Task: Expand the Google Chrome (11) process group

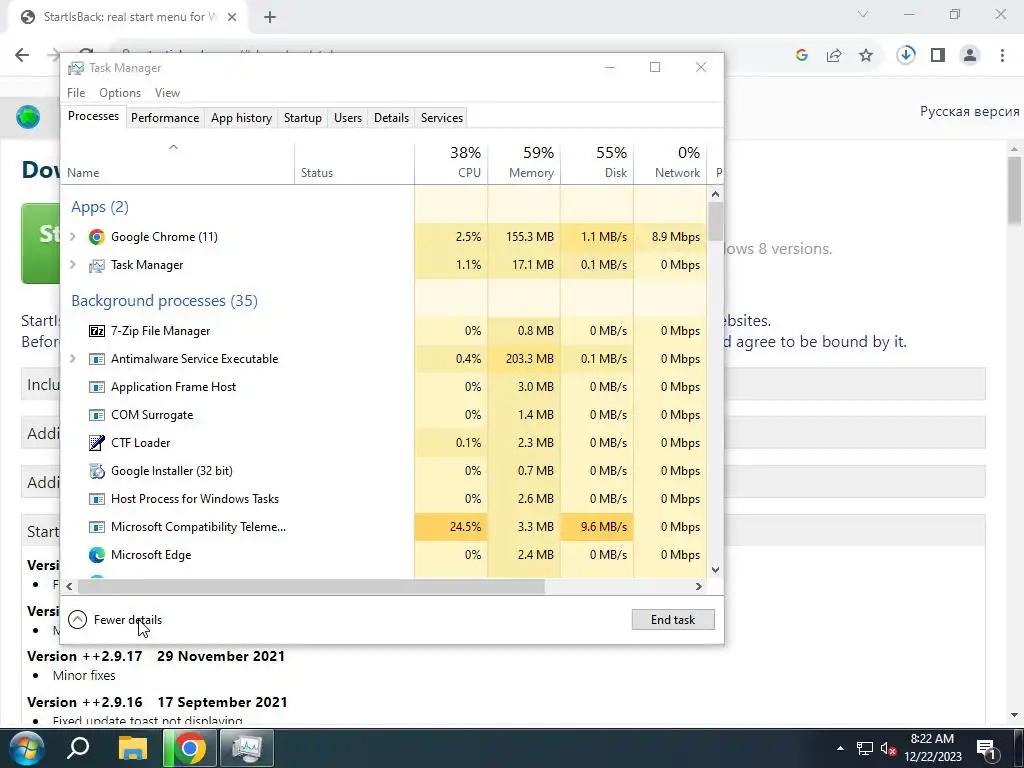Action: pyautogui.click(x=73, y=236)
